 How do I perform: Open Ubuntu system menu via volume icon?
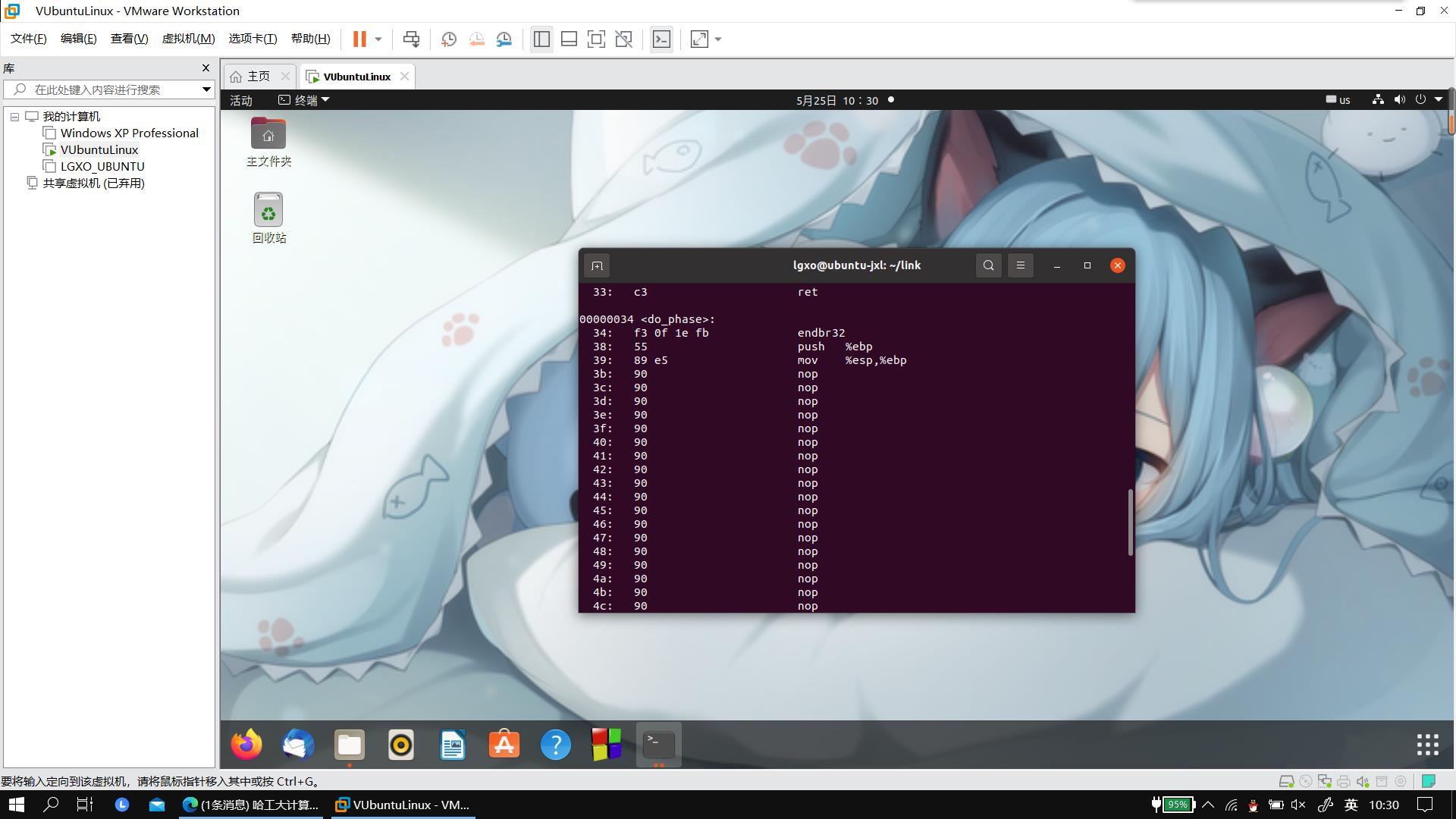[x=1399, y=100]
